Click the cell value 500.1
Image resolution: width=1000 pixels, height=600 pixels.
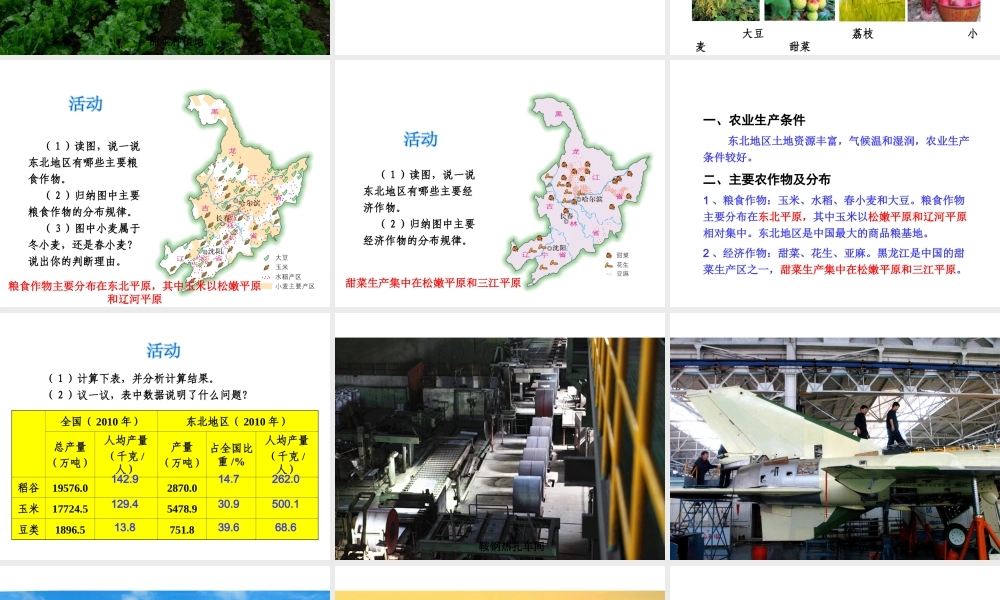coord(286,504)
